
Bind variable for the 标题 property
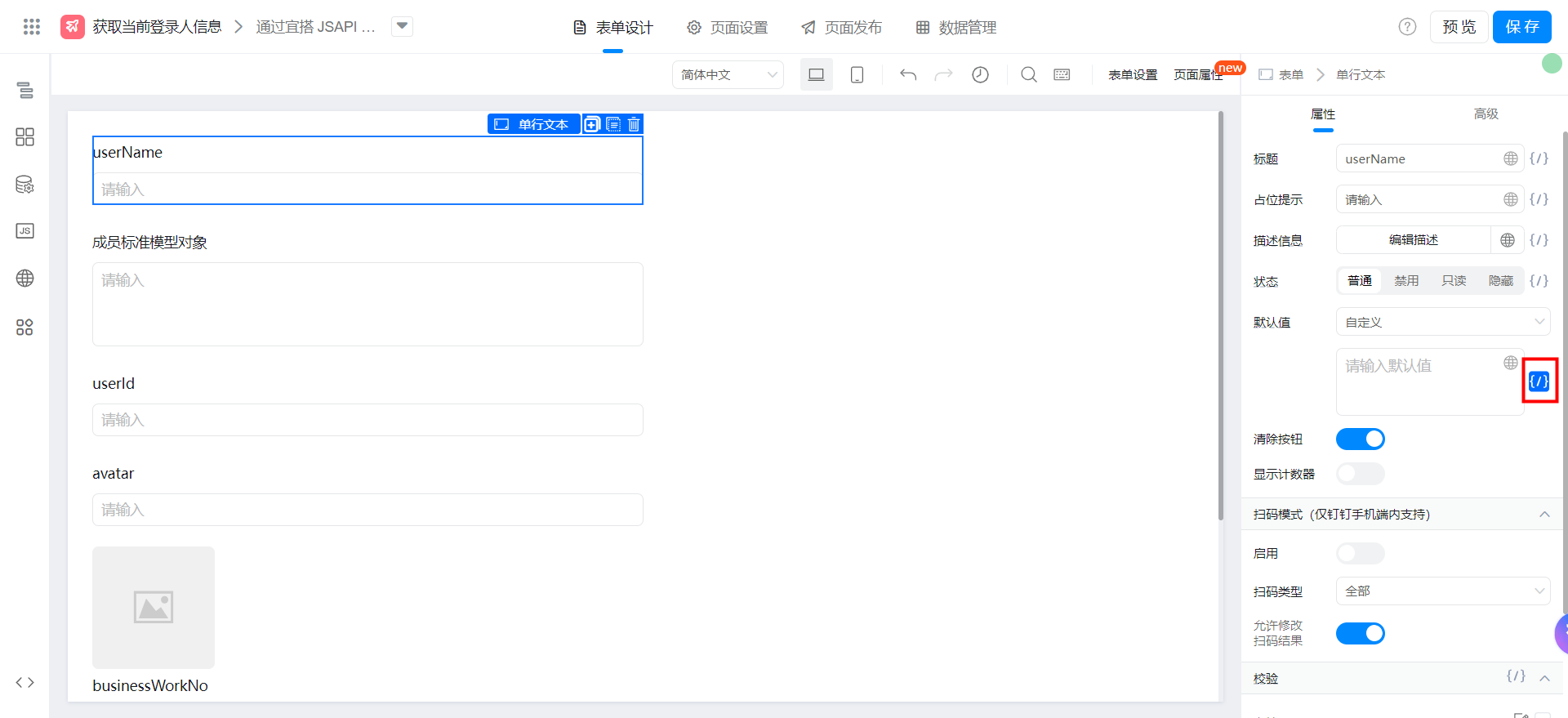click(1539, 158)
